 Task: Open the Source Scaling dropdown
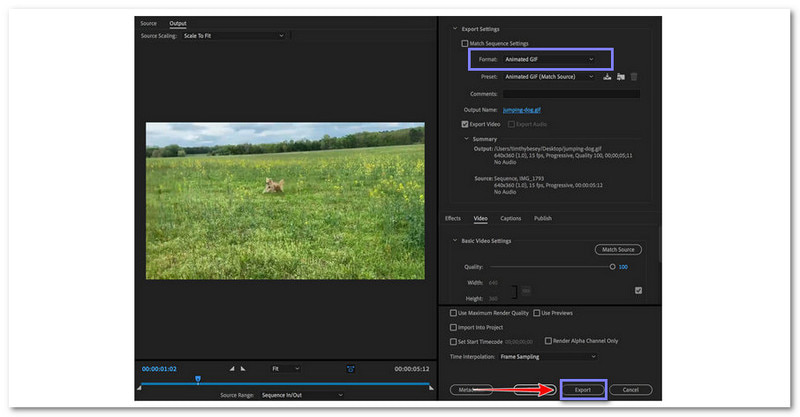point(234,36)
